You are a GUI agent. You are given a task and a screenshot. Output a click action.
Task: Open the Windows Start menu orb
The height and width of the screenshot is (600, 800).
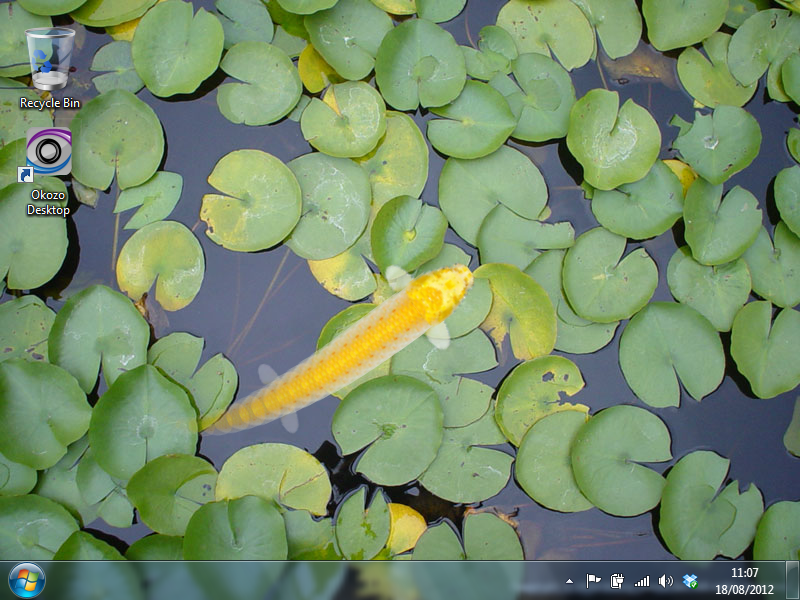(27, 581)
